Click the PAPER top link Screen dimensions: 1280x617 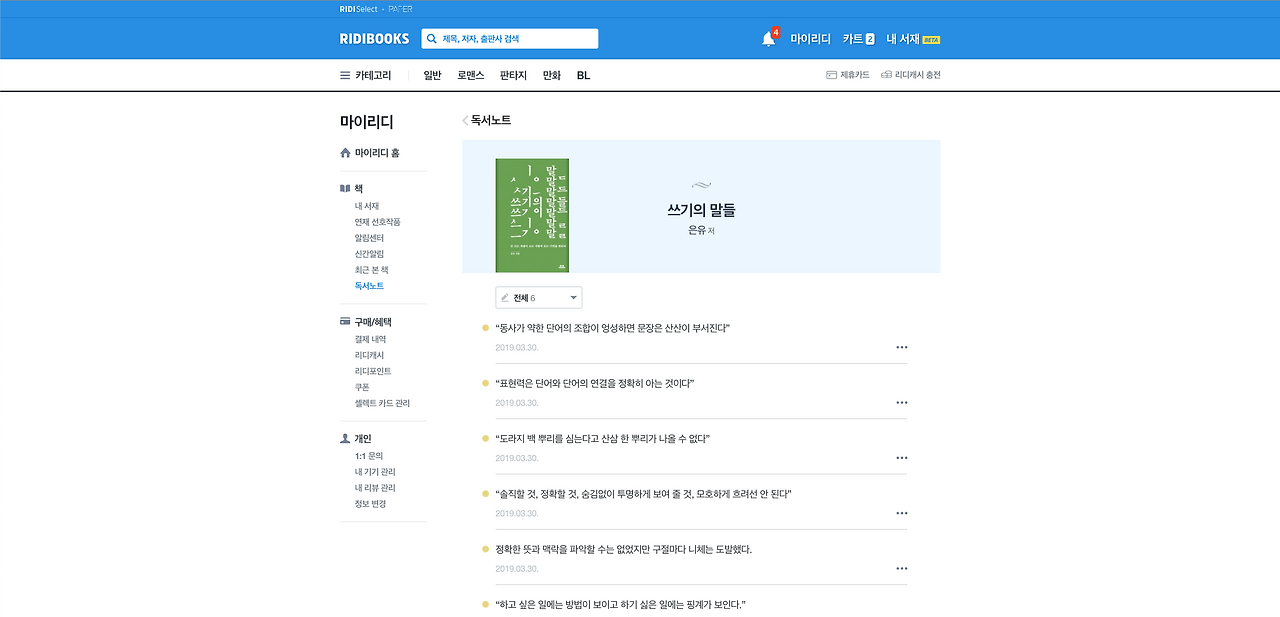(400, 8)
